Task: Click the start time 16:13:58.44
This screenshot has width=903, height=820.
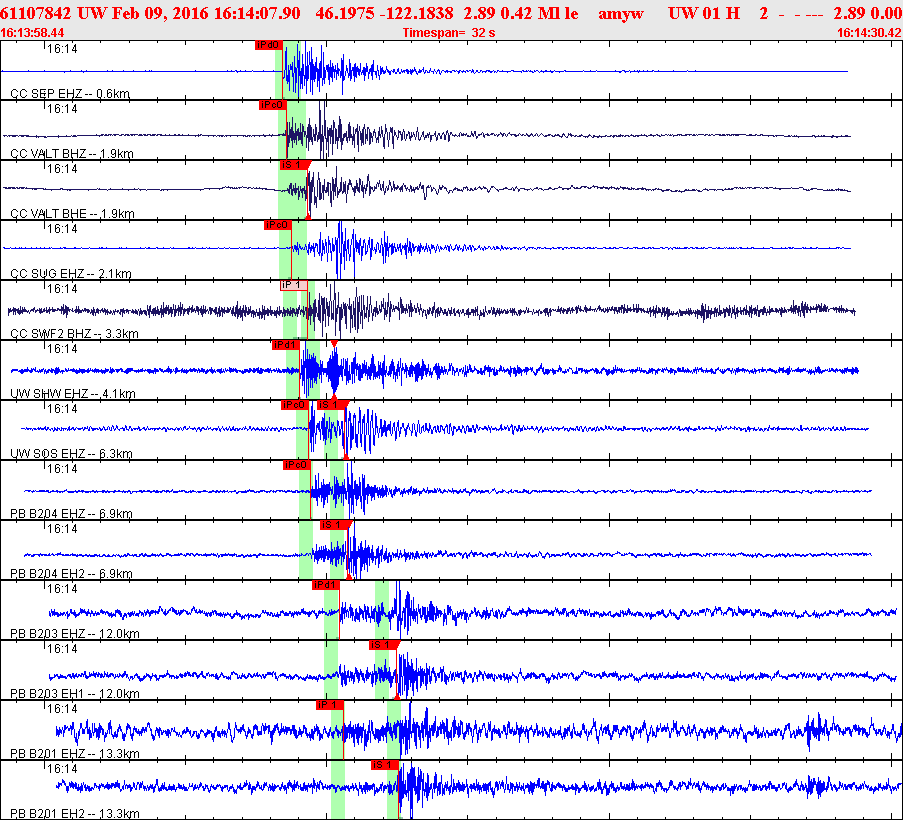Action: [x=32, y=33]
